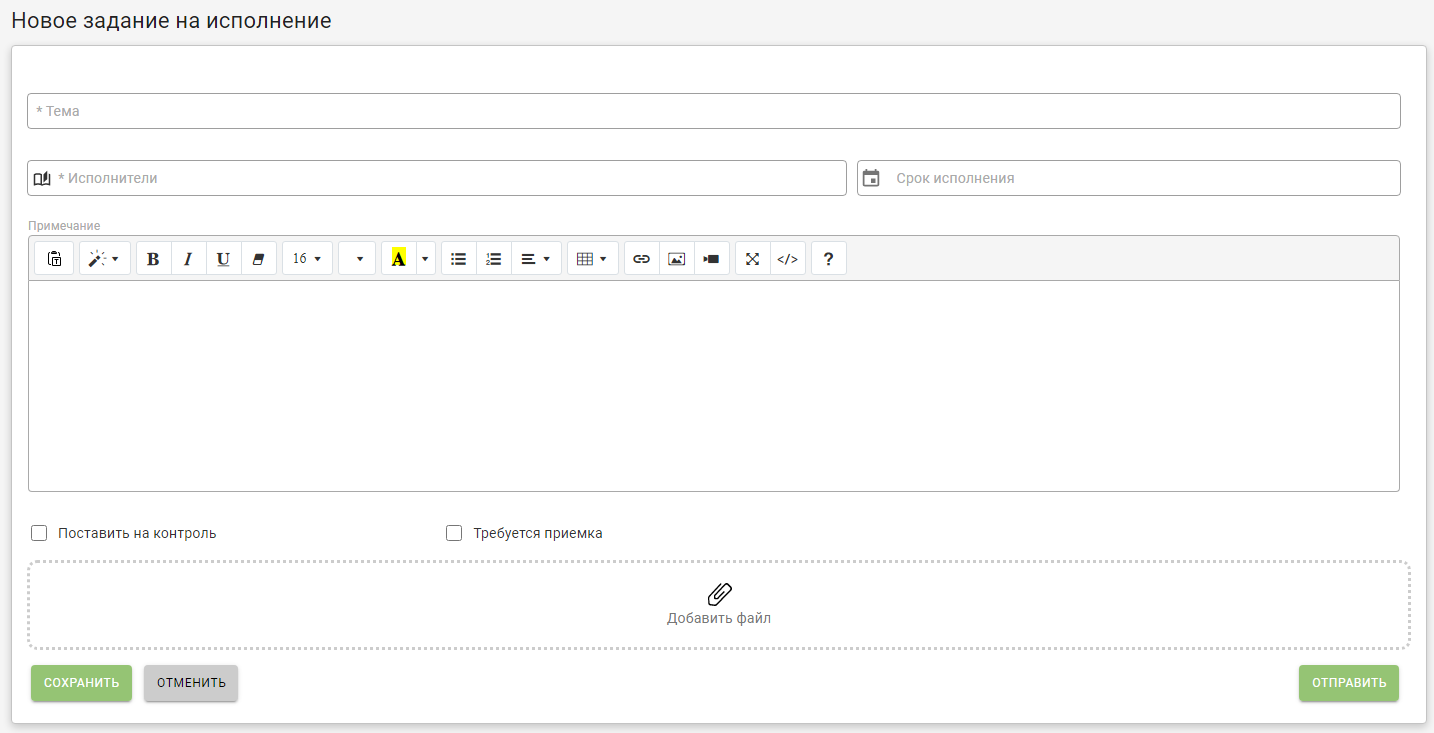Toggle underline formatting in the editor
Image resolution: width=1434 pixels, height=733 pixels.
click(x=223, y=258)
